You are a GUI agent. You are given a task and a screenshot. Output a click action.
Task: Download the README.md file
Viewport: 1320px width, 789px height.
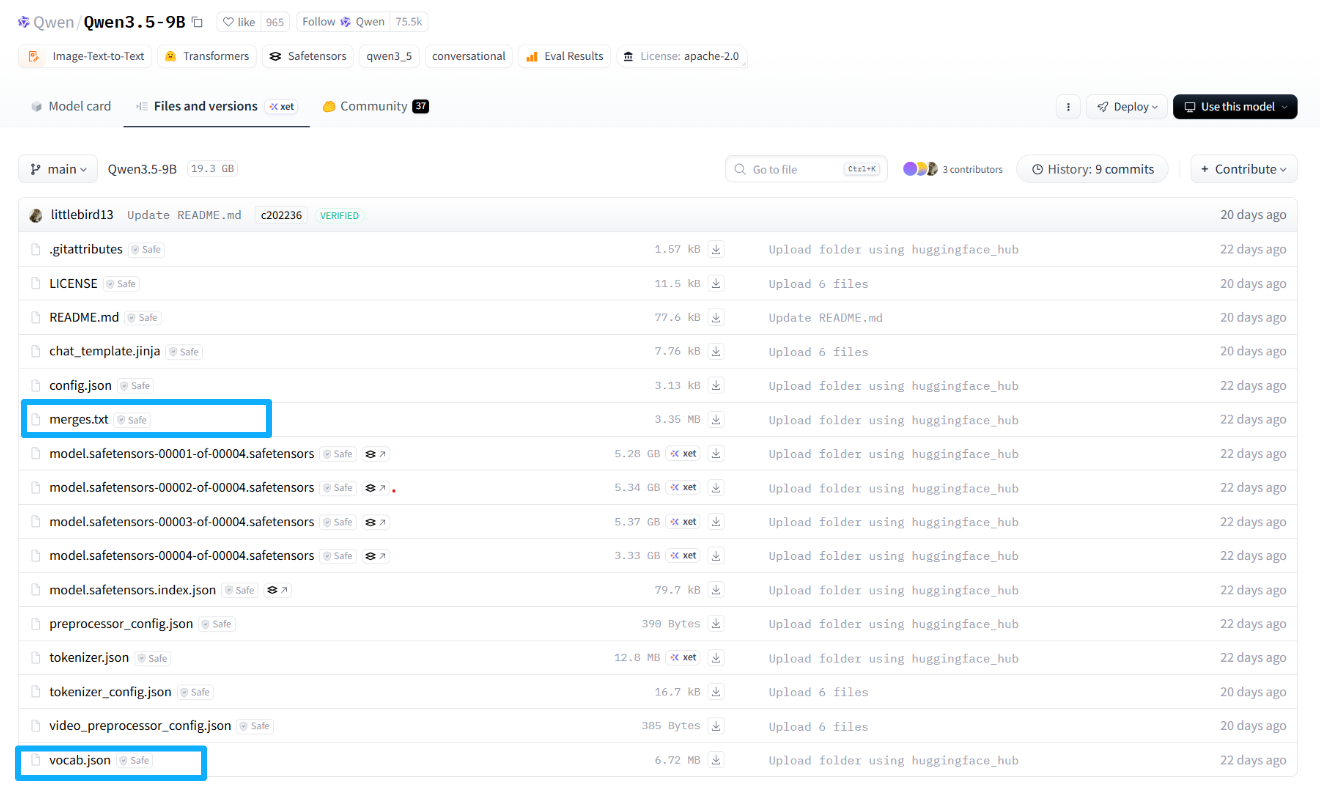pyautogui.click(x=716, y=318)
